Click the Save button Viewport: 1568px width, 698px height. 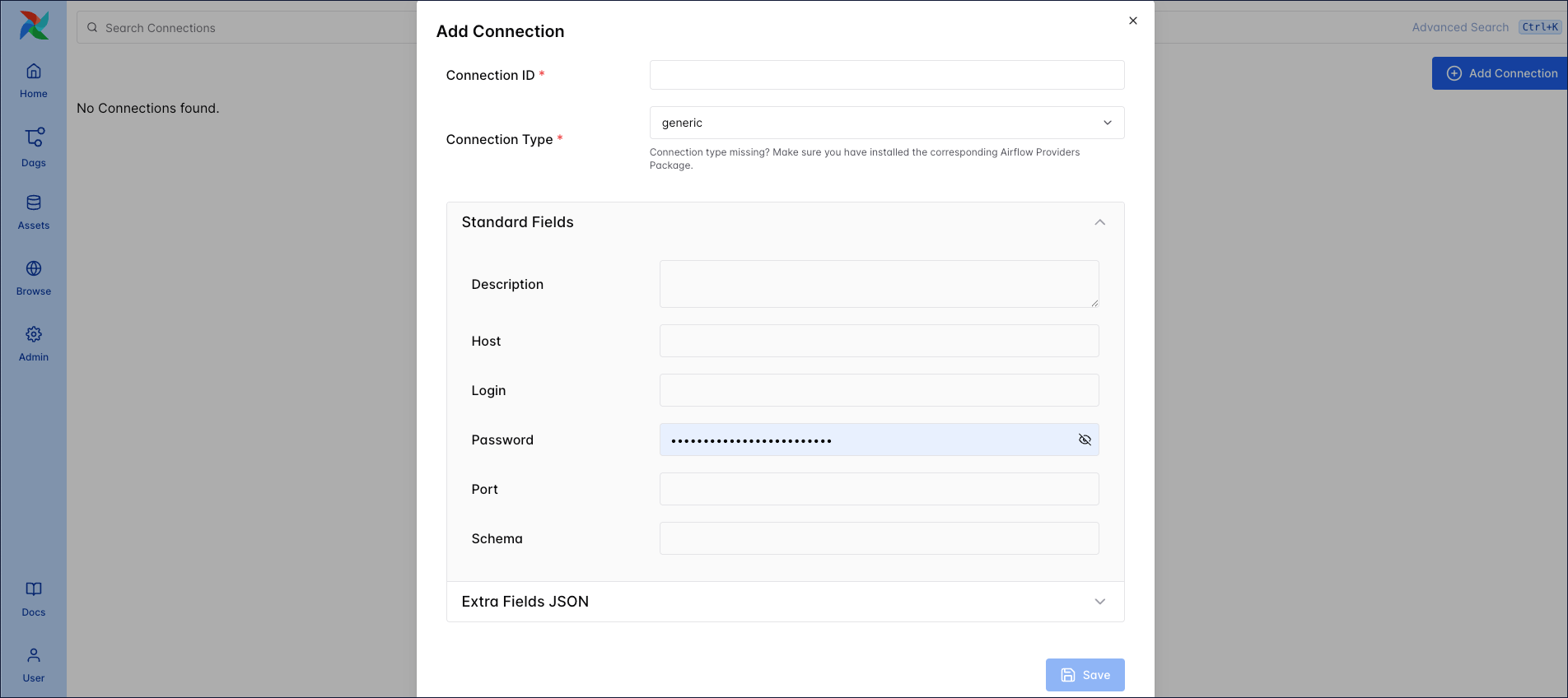tap(1085, 675)
